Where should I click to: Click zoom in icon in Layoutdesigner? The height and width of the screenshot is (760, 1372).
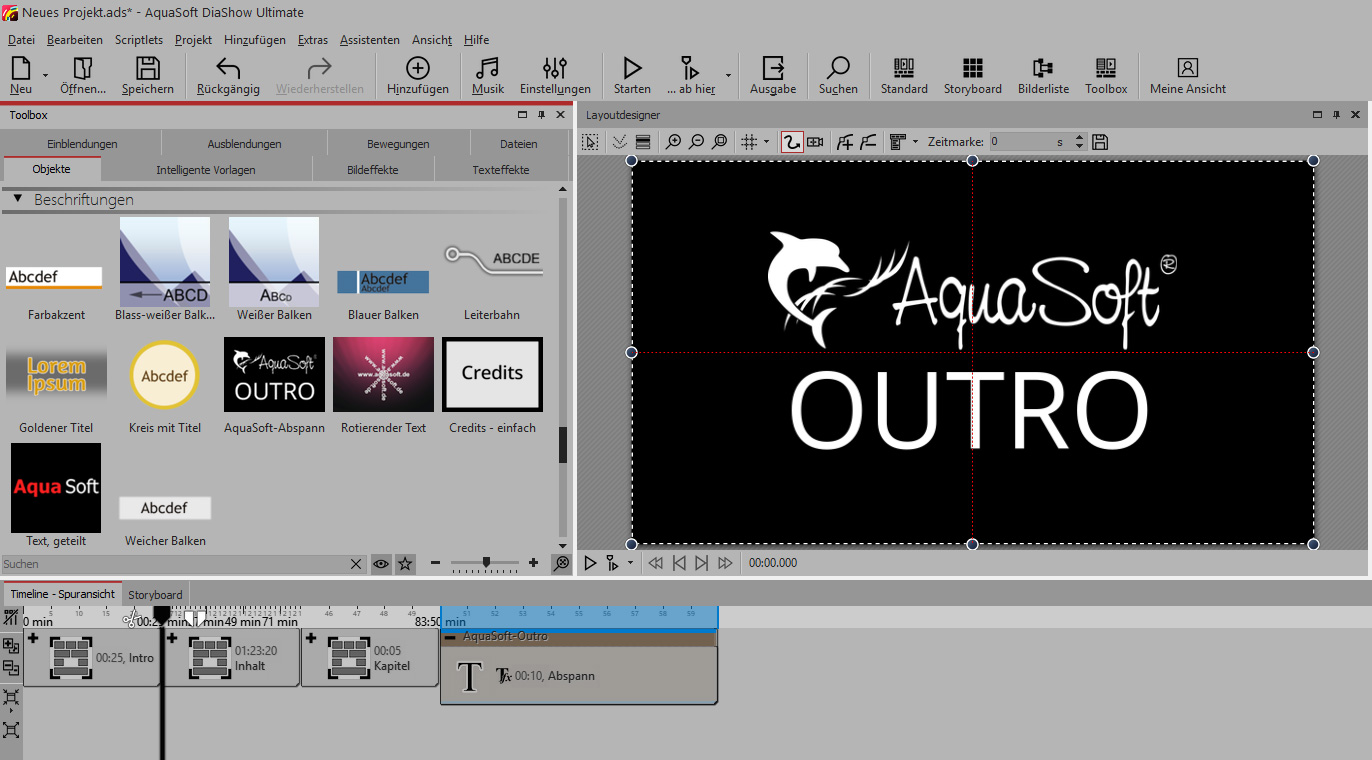tap(674, 142)
